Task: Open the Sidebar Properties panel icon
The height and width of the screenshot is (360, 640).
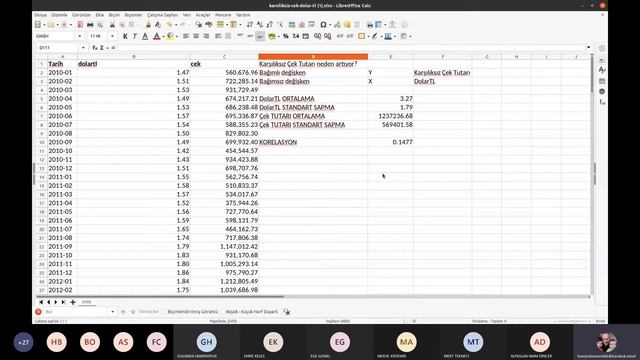Action: (x=602, y=60)
